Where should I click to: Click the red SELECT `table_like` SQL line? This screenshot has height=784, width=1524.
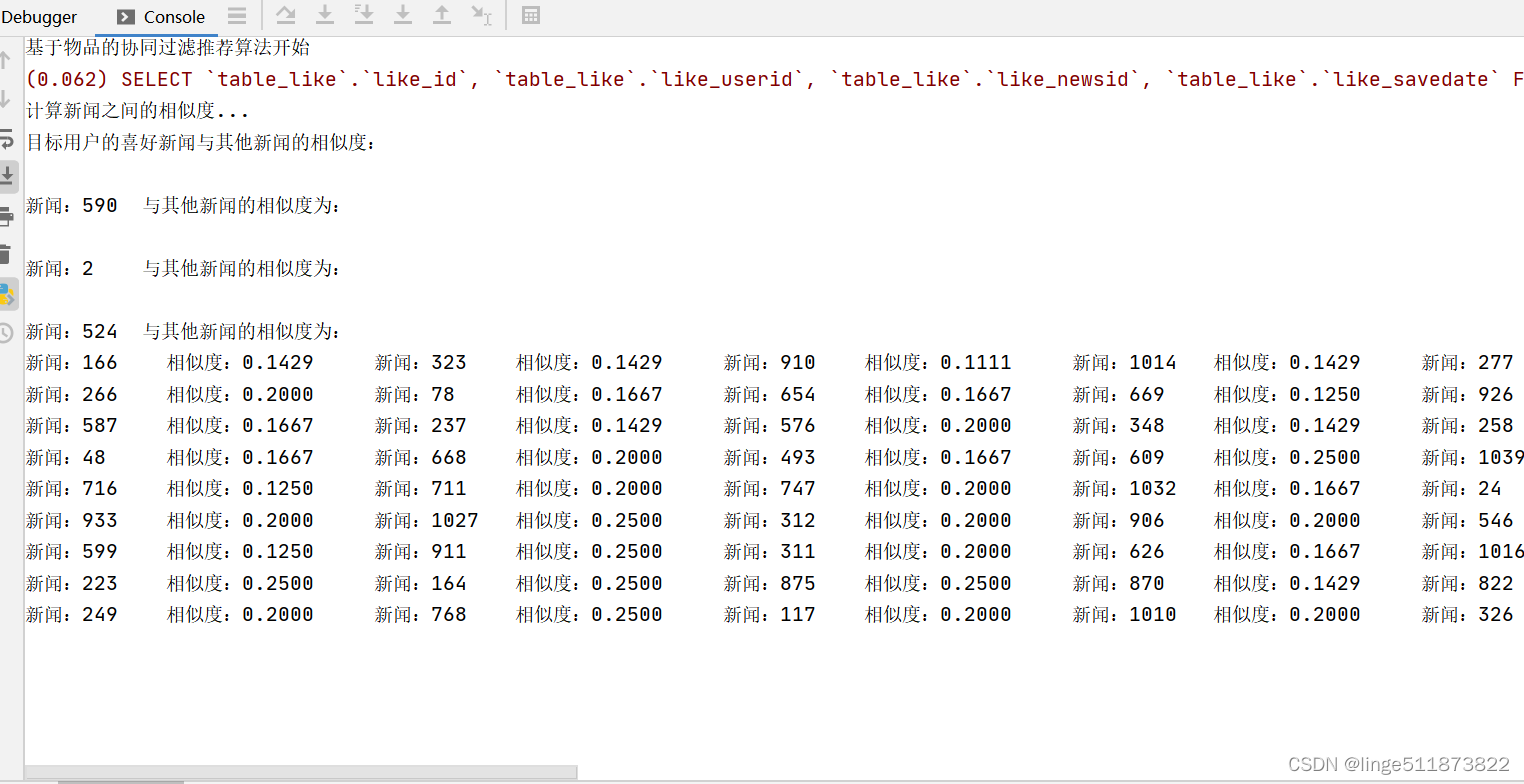[x=775, y=79]
